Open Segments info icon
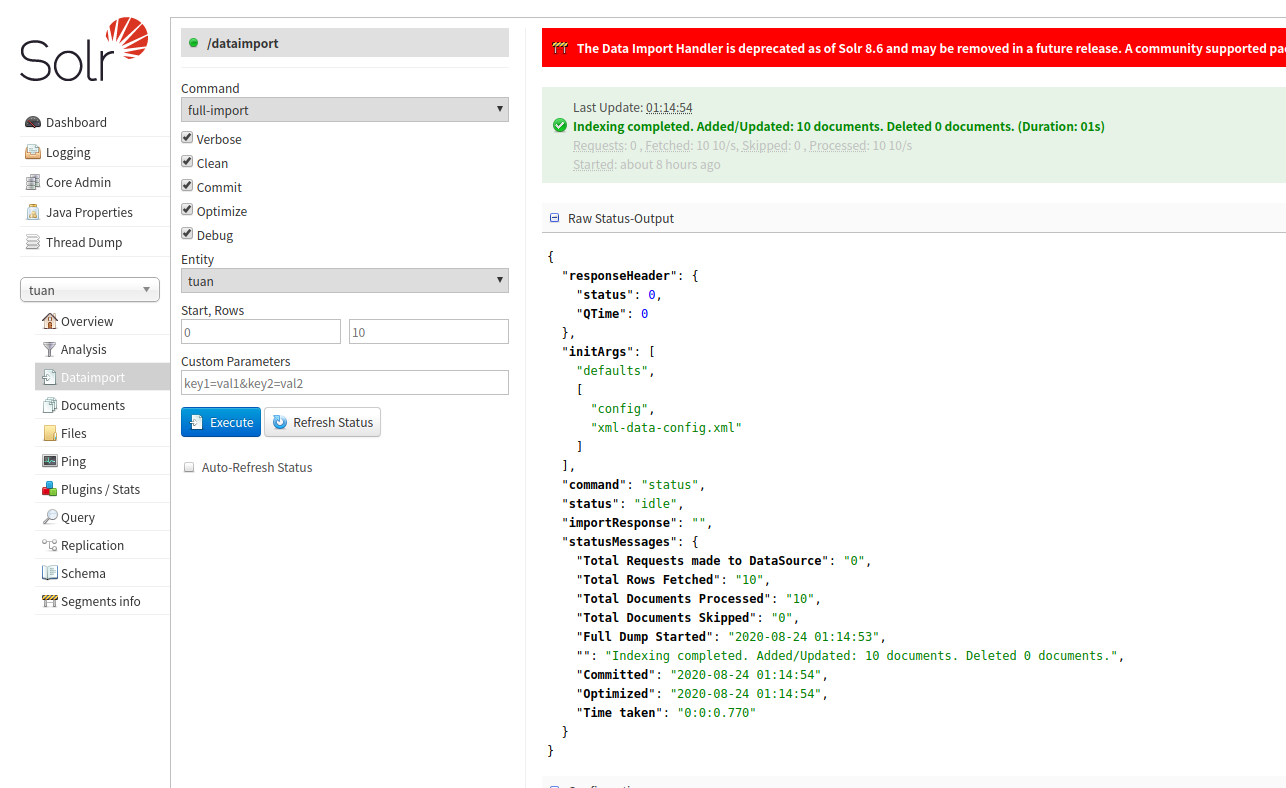The height and width of the screenshot is (788, 1286). 49,601
